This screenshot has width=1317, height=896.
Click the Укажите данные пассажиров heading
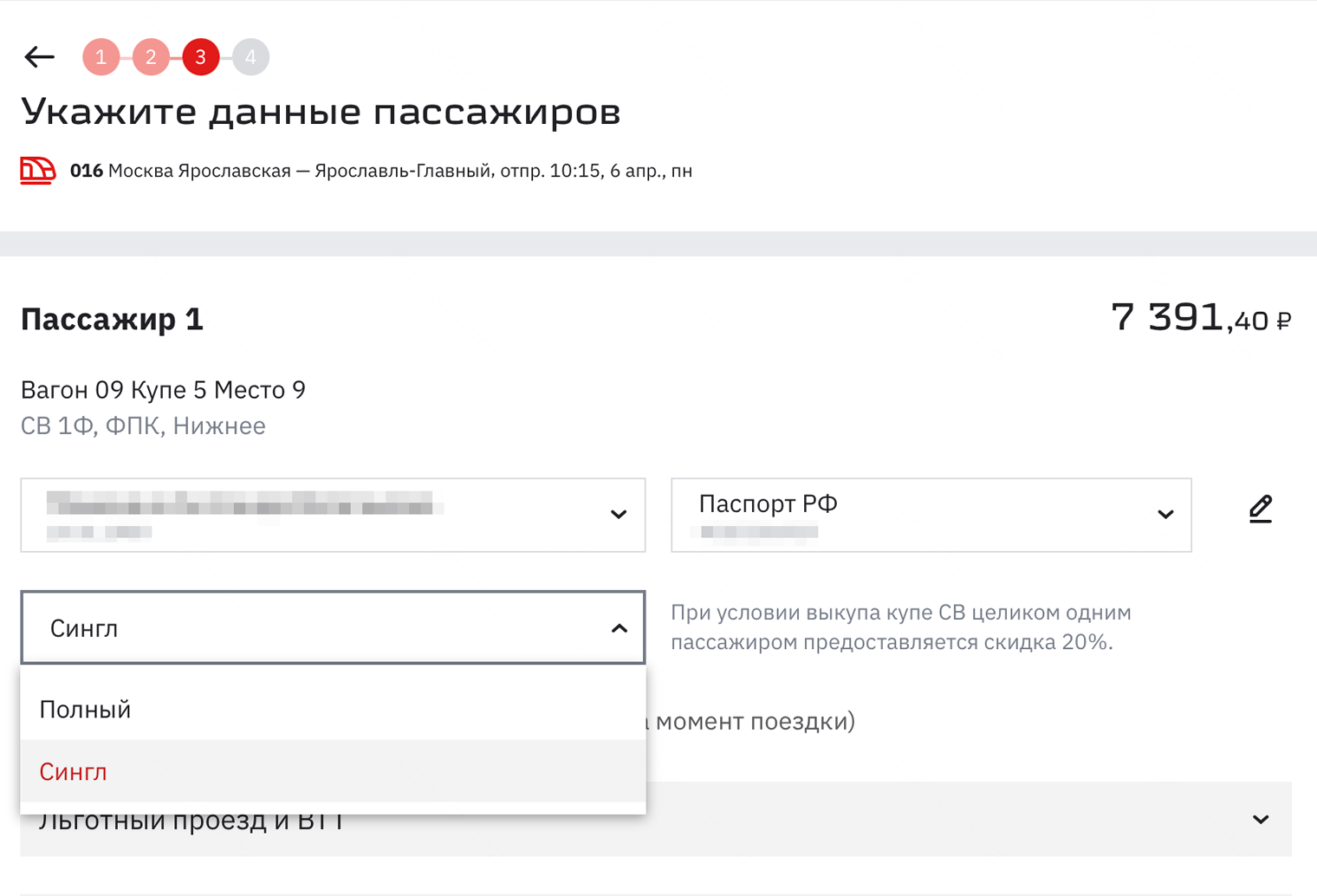point(321,111)
